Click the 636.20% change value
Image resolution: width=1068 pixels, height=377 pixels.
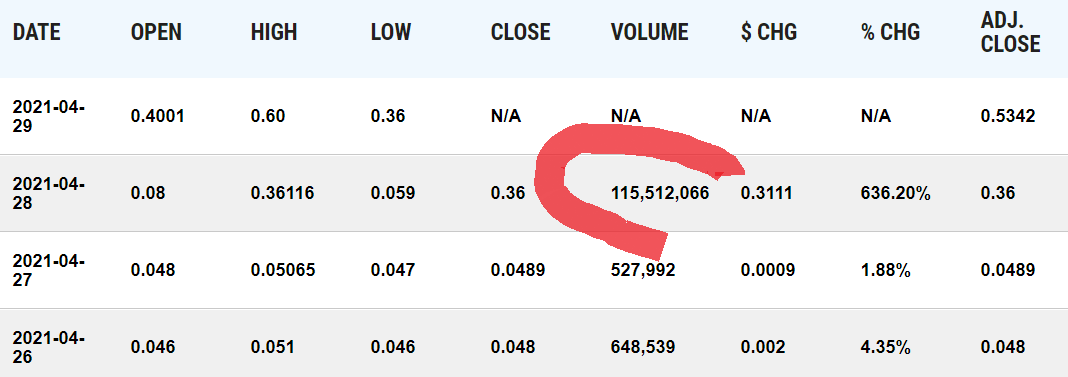(x=896, y=193)
